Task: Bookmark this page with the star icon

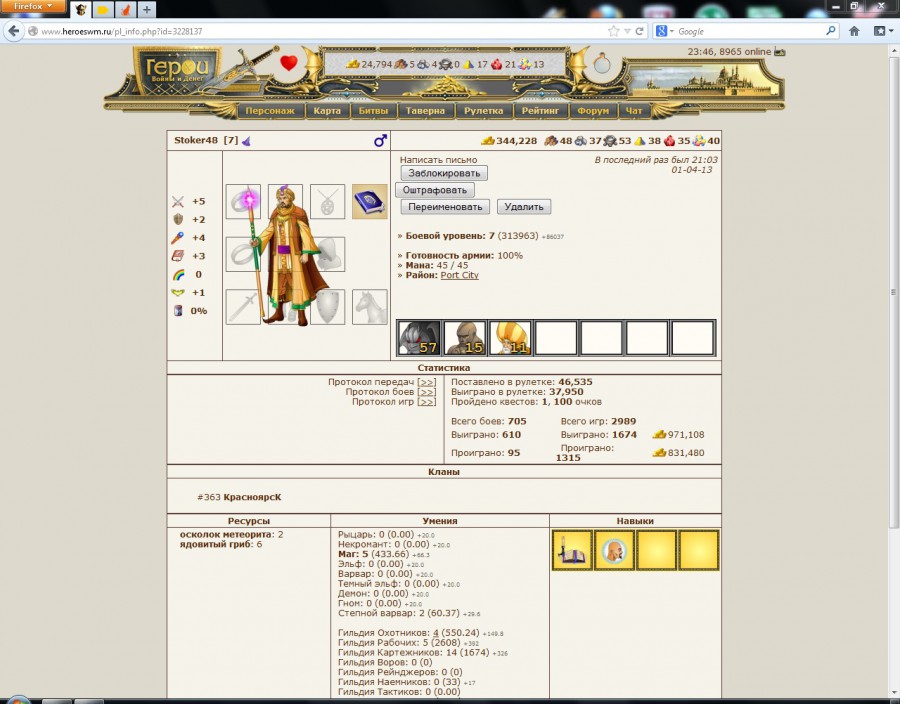Action: 614,31
